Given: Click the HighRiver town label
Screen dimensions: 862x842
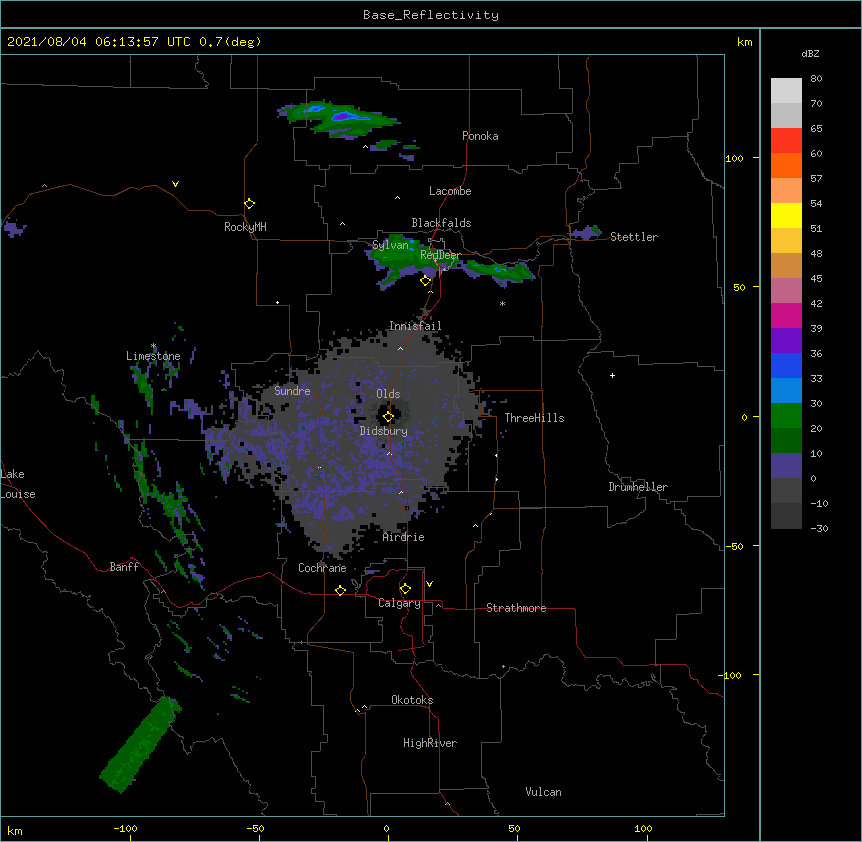Looking at the screenshot, I should tap(430, 743).
